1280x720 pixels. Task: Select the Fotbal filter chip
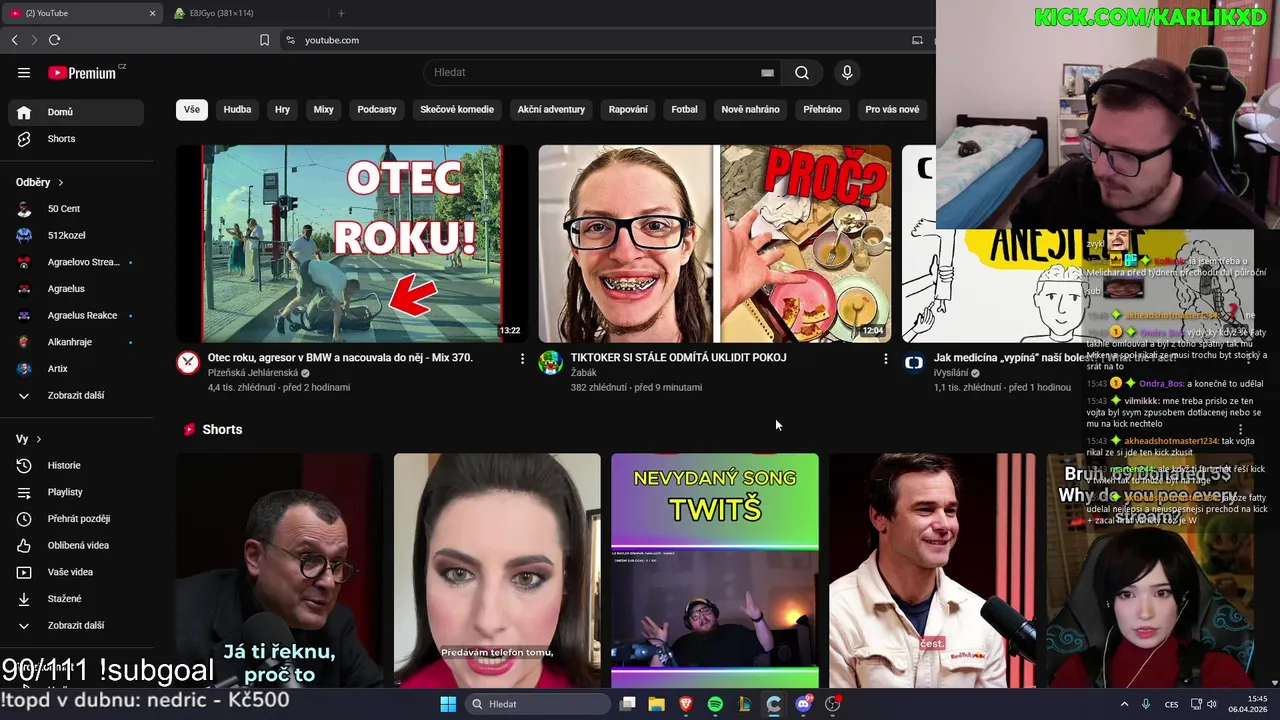[x=684, y=110]
